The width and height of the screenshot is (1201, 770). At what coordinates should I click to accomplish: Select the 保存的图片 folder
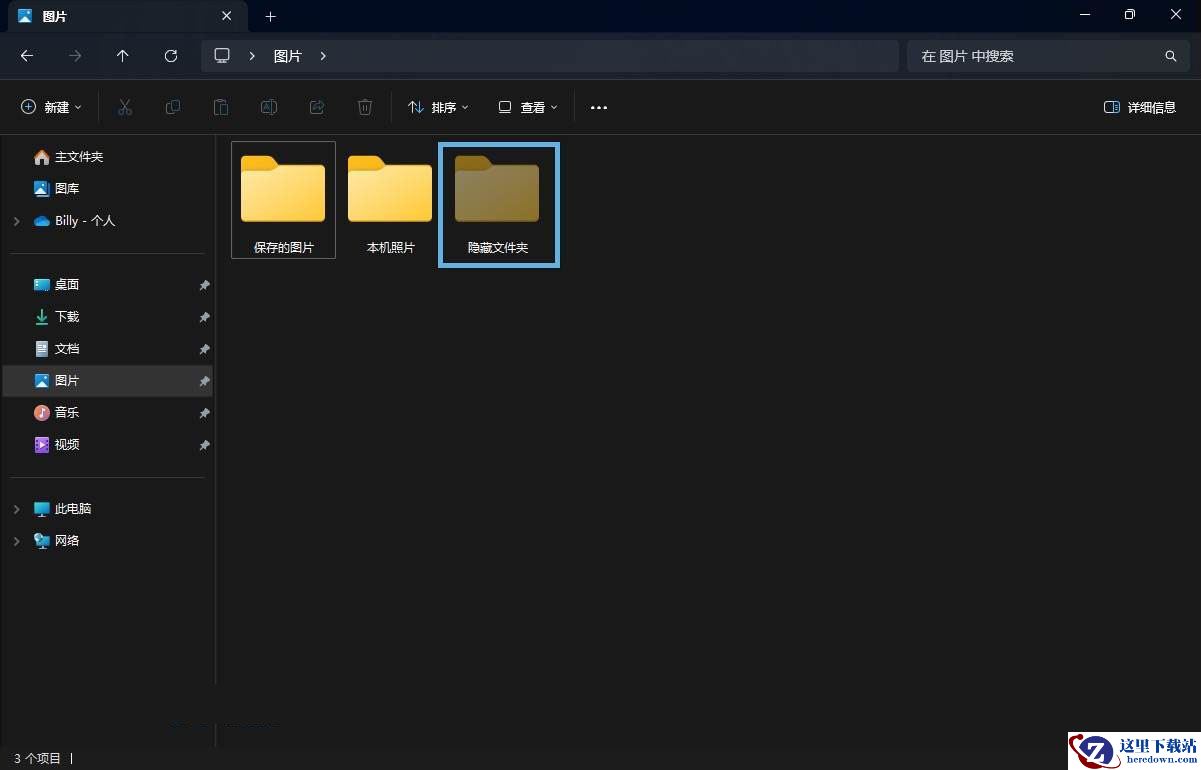(x=283, y=200)
